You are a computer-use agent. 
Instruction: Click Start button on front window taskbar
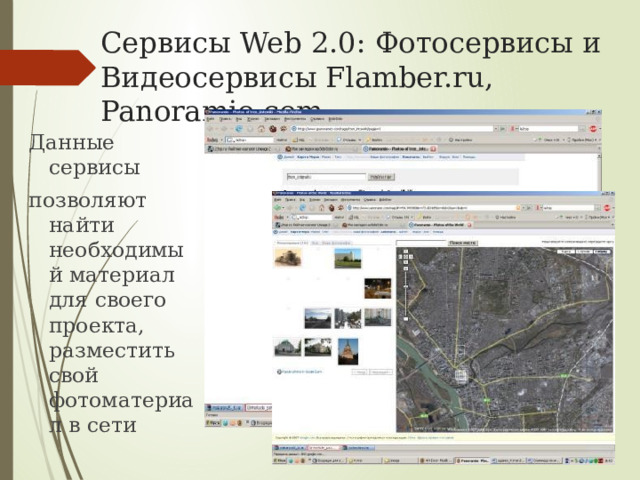[280, 460]
